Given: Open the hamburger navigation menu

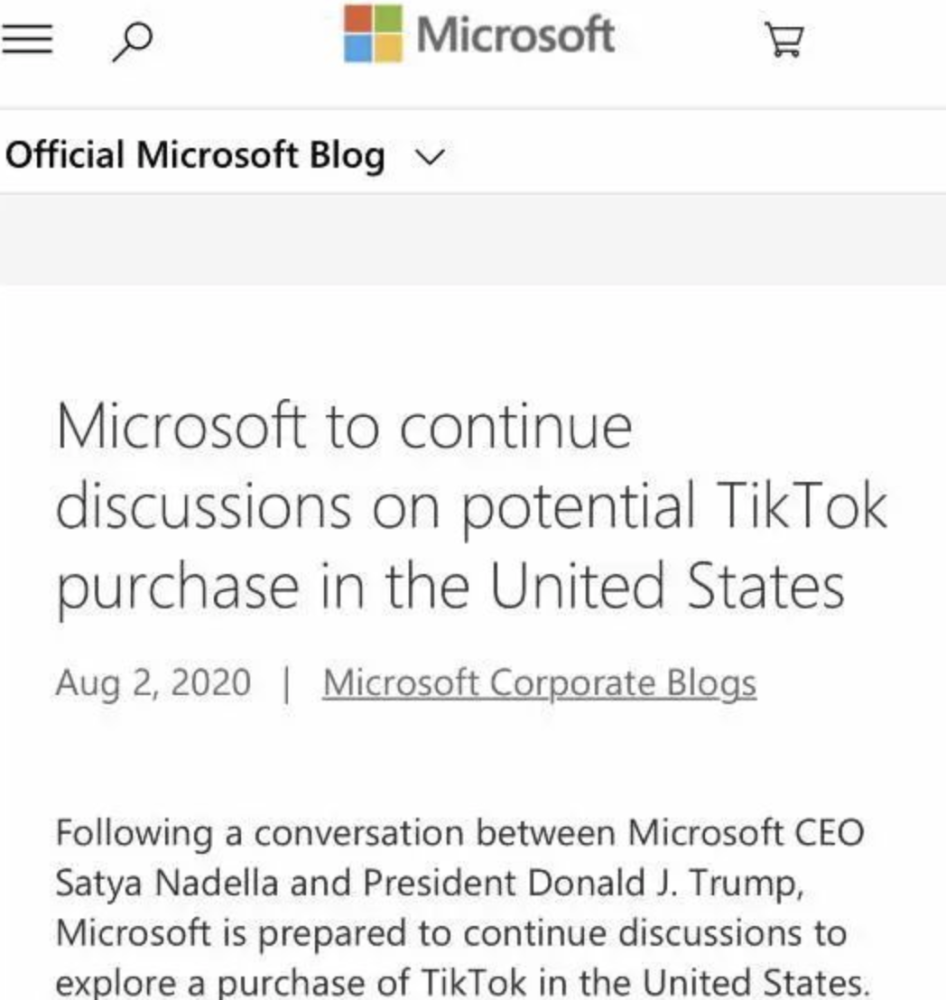Looking at the screenshot, I should pos(27,39).
